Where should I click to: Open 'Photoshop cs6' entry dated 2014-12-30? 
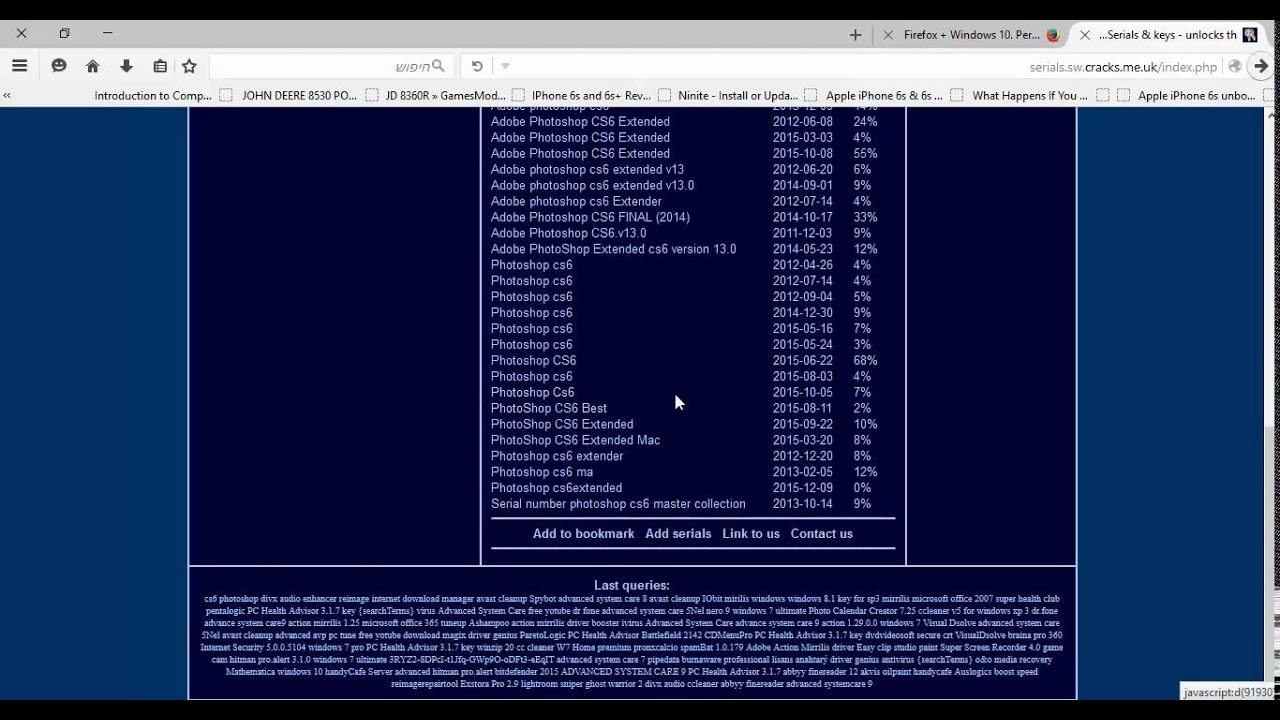tap(531, 313)
